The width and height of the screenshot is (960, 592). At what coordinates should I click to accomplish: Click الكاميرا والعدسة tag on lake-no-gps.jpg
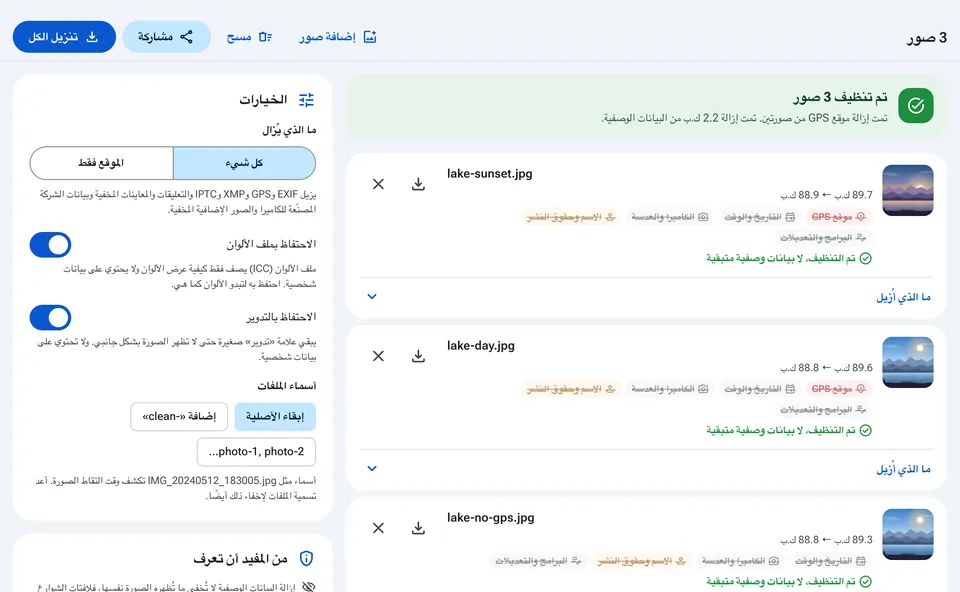pos(740,561)
